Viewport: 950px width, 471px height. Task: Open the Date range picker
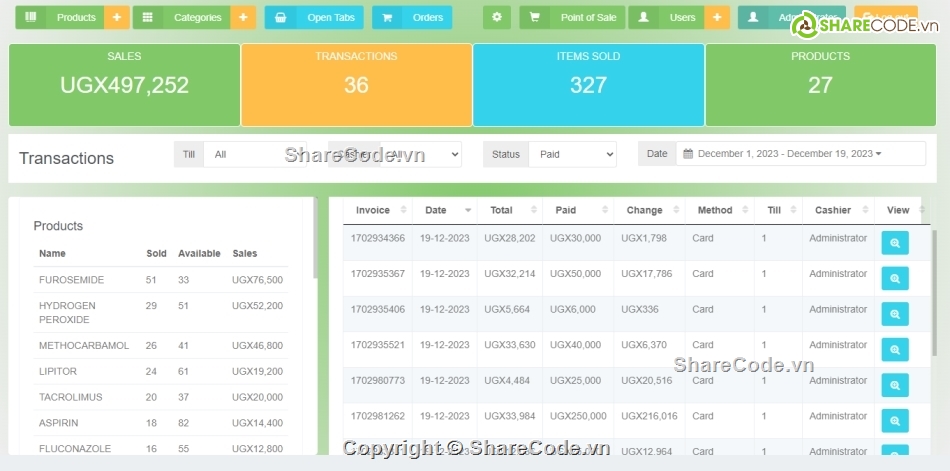800,154
